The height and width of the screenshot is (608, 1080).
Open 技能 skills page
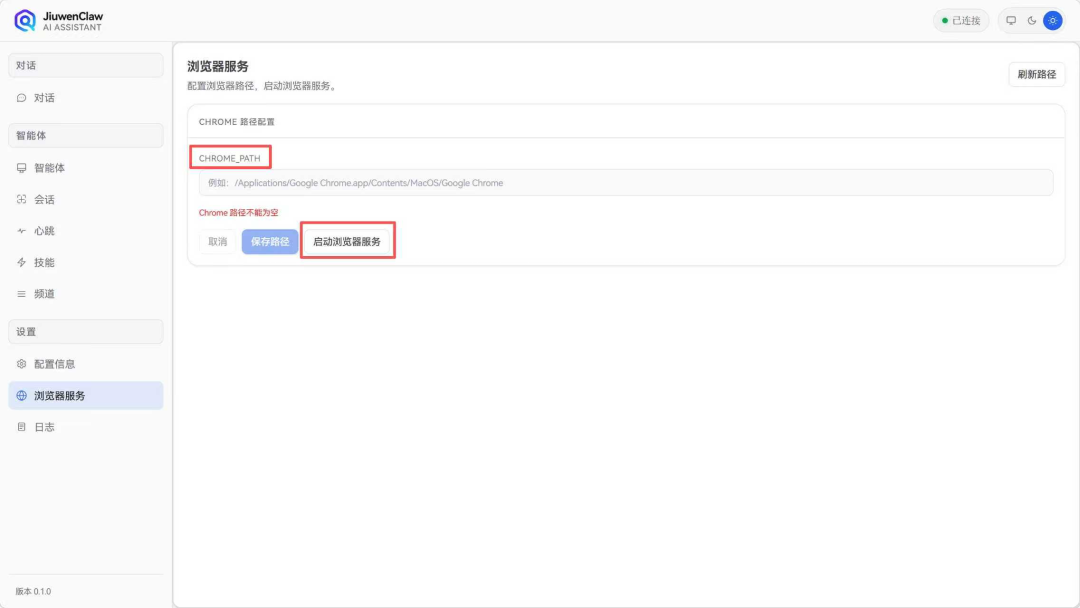(x=85, y=262)
